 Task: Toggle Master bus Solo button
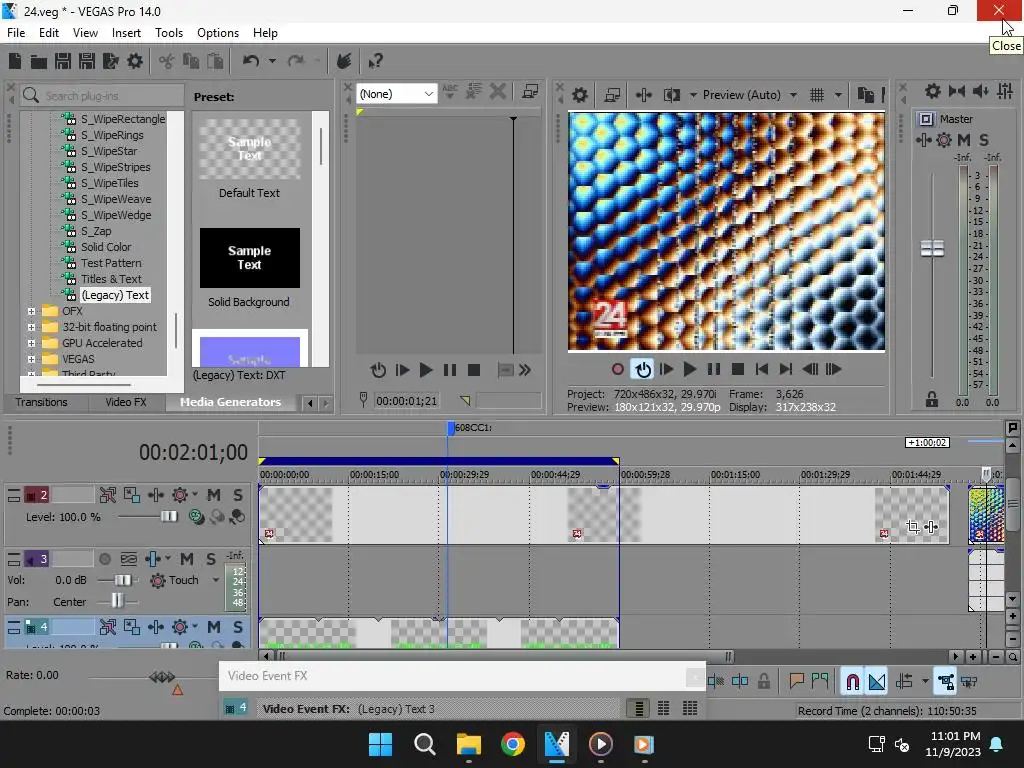tap(984, 140)
